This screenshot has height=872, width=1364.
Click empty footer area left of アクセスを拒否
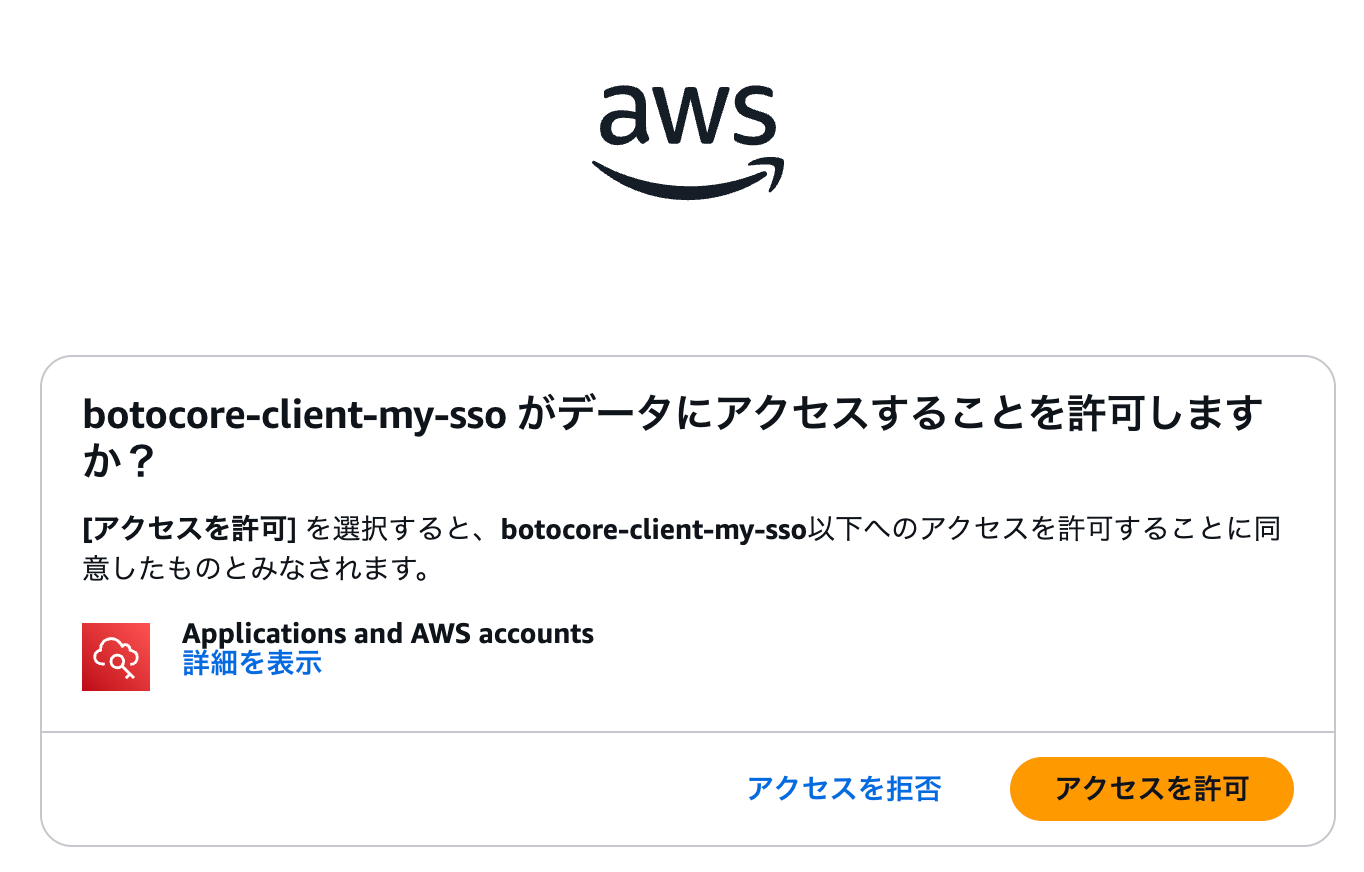click(x=390, y=789)
